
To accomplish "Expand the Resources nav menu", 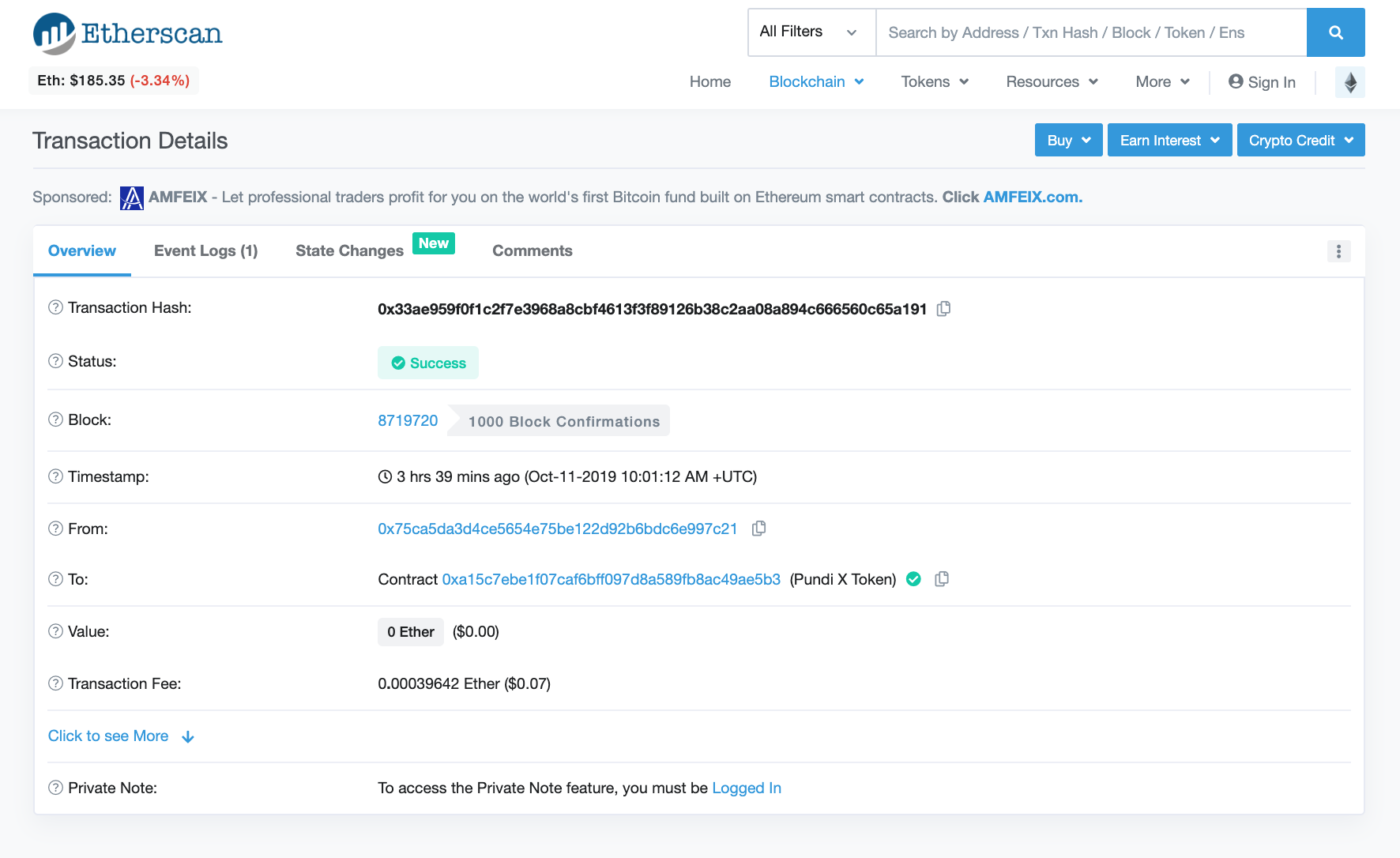I will (1052, 81).
